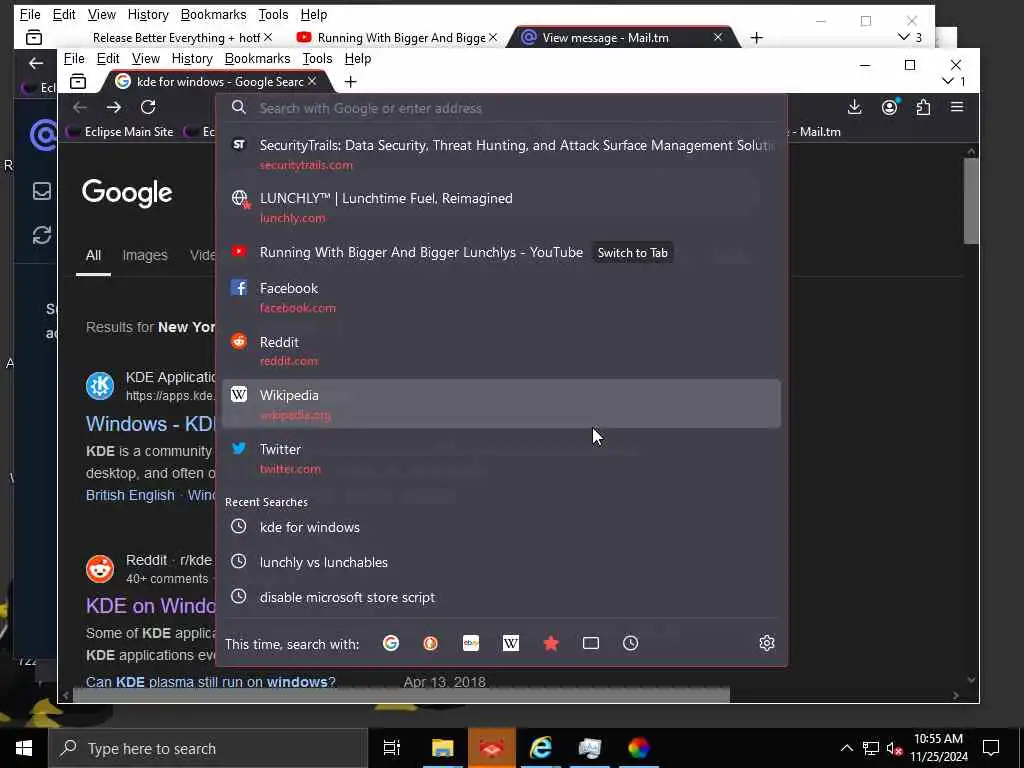
Task: Select the Reddit suggestion
Action: pos(502,351)
